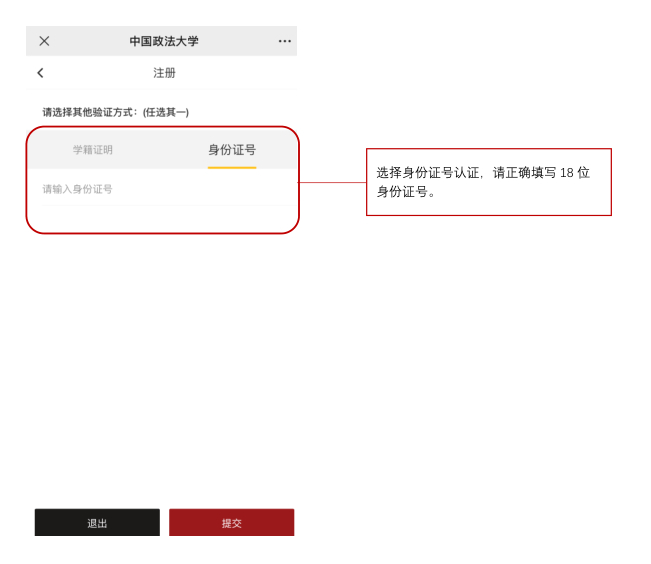Viewport: 651px width, 564px height.
Task: Click the 注册 page heading
Action: point(164,73)
